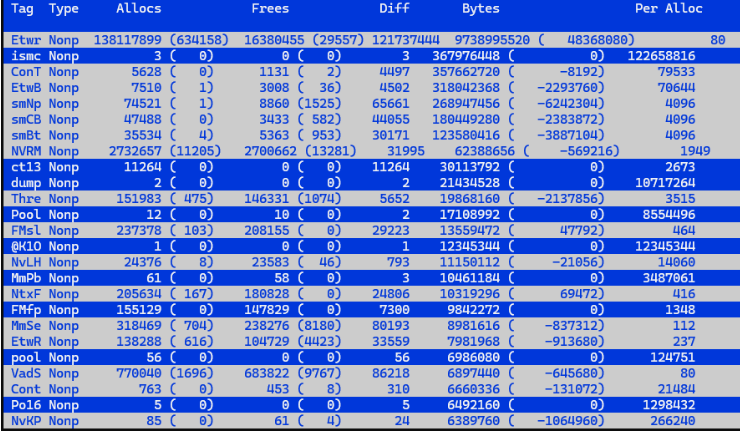Select the @KIO tag
This screenshot has width=740, height=431.
click(26, 246)
